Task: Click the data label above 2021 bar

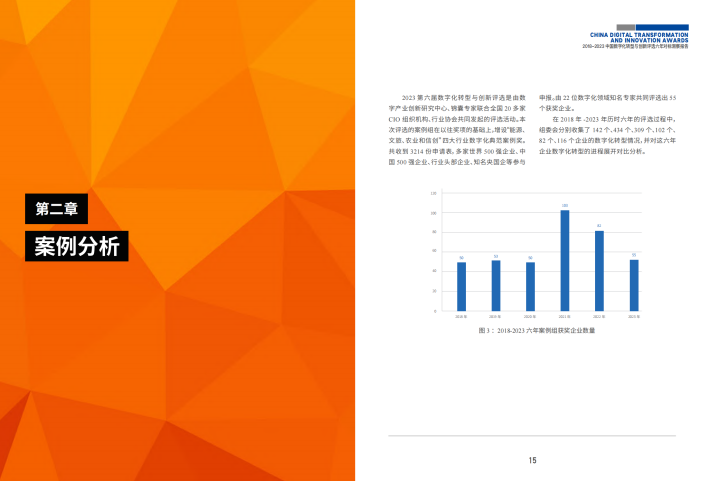Action: tap(564, 206)
